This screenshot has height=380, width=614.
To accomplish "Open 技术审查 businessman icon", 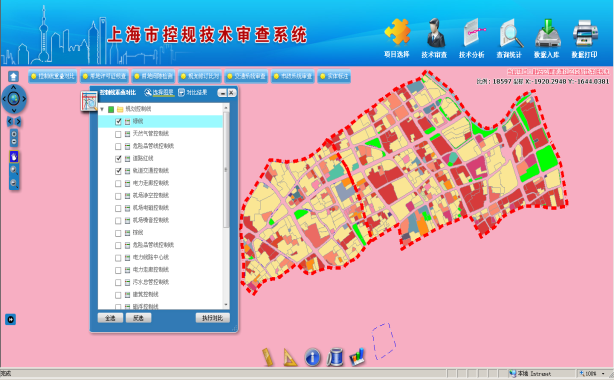I will pos(435,33).
